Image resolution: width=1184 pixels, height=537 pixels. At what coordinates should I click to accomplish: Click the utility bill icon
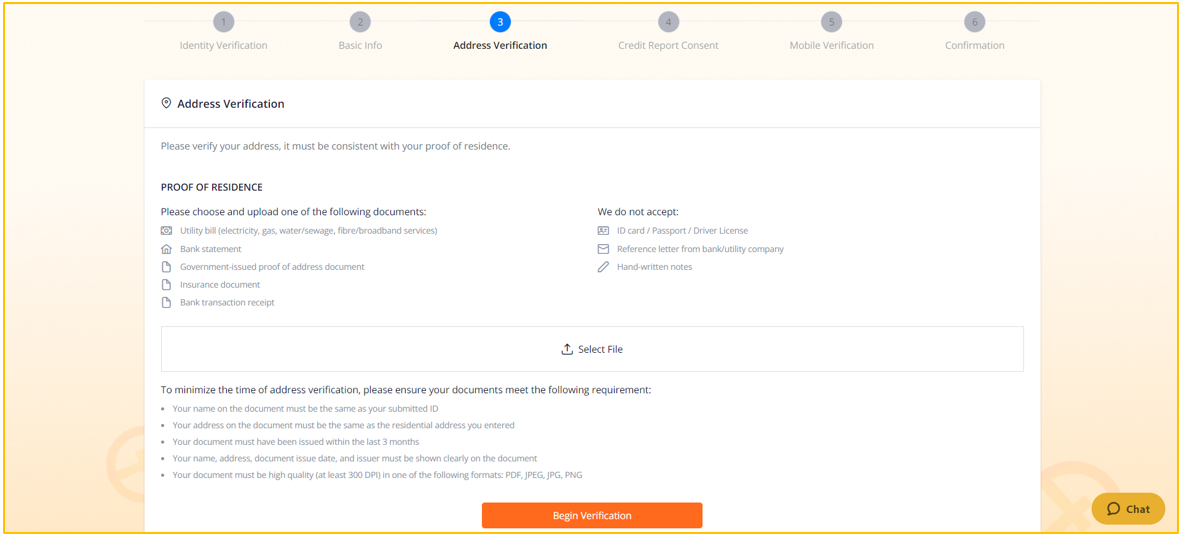click(x=166, y=230)
